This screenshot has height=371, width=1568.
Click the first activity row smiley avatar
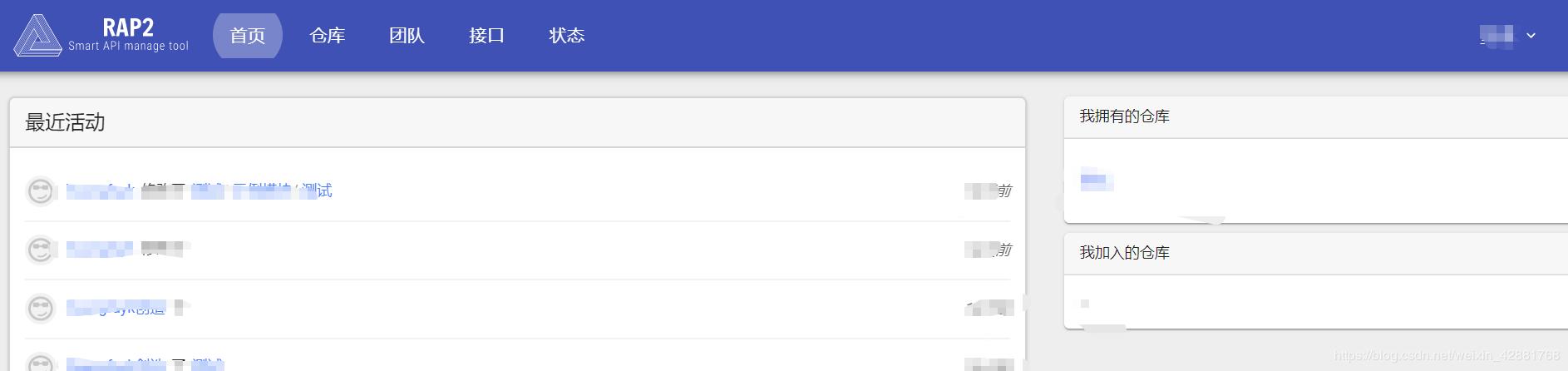pos(40,191)
